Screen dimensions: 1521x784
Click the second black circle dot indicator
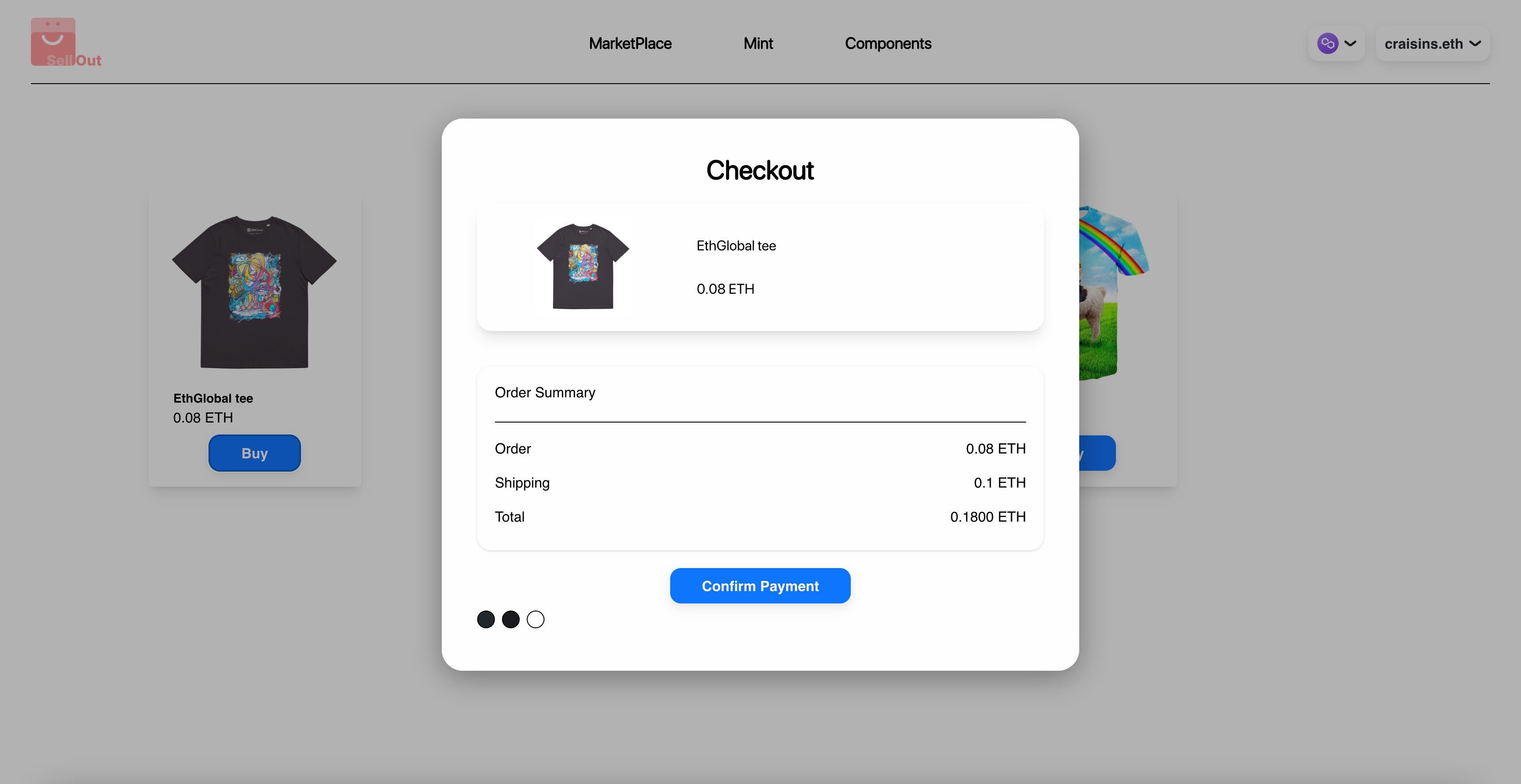click(510, 618)
